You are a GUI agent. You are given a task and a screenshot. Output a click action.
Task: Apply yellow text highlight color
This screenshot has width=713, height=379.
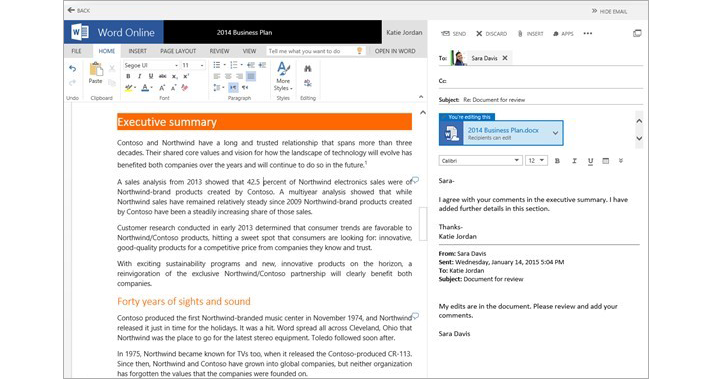[x=128, y=88]
